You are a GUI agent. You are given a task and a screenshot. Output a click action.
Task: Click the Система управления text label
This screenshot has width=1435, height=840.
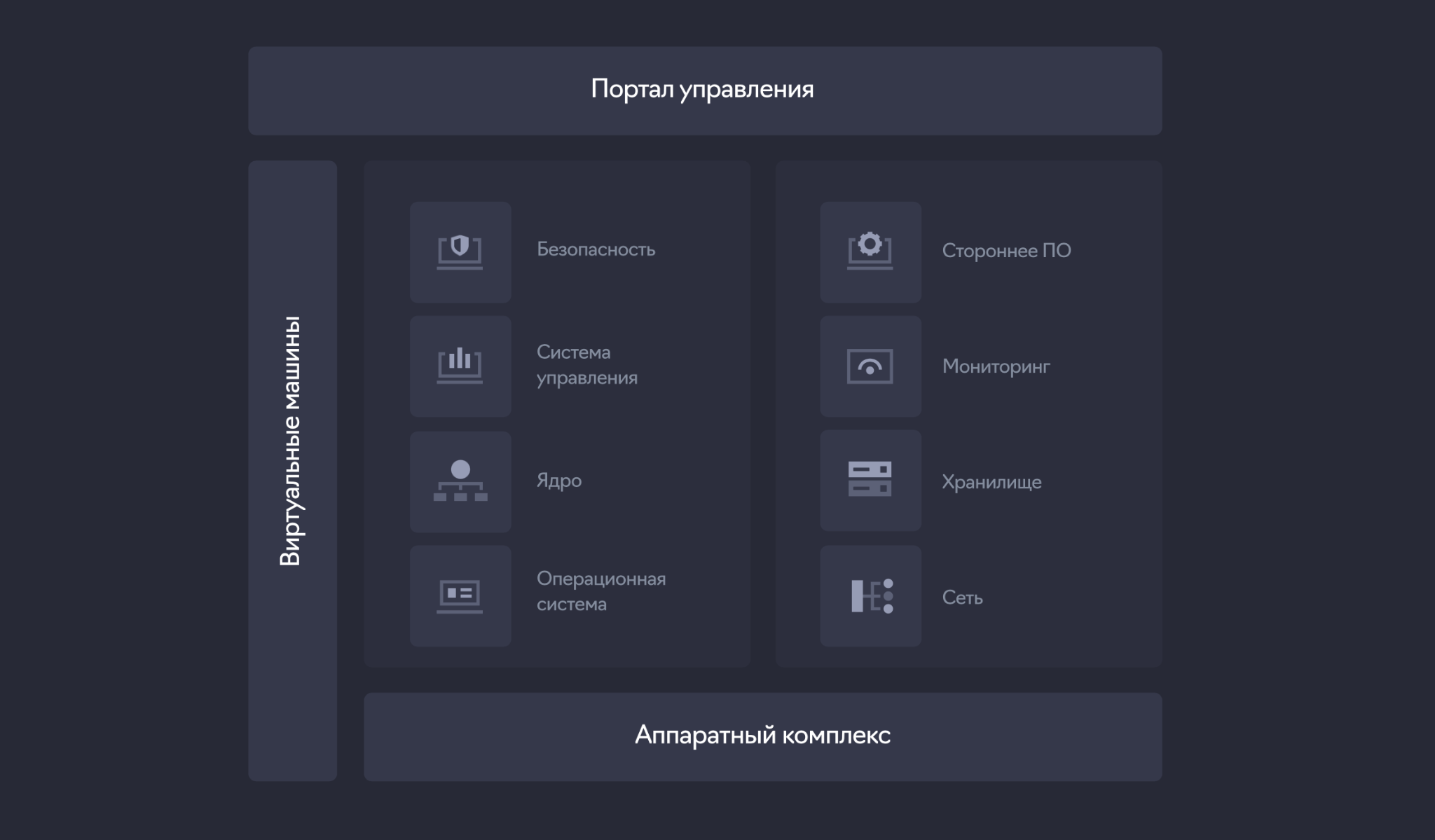coord(587,365)
